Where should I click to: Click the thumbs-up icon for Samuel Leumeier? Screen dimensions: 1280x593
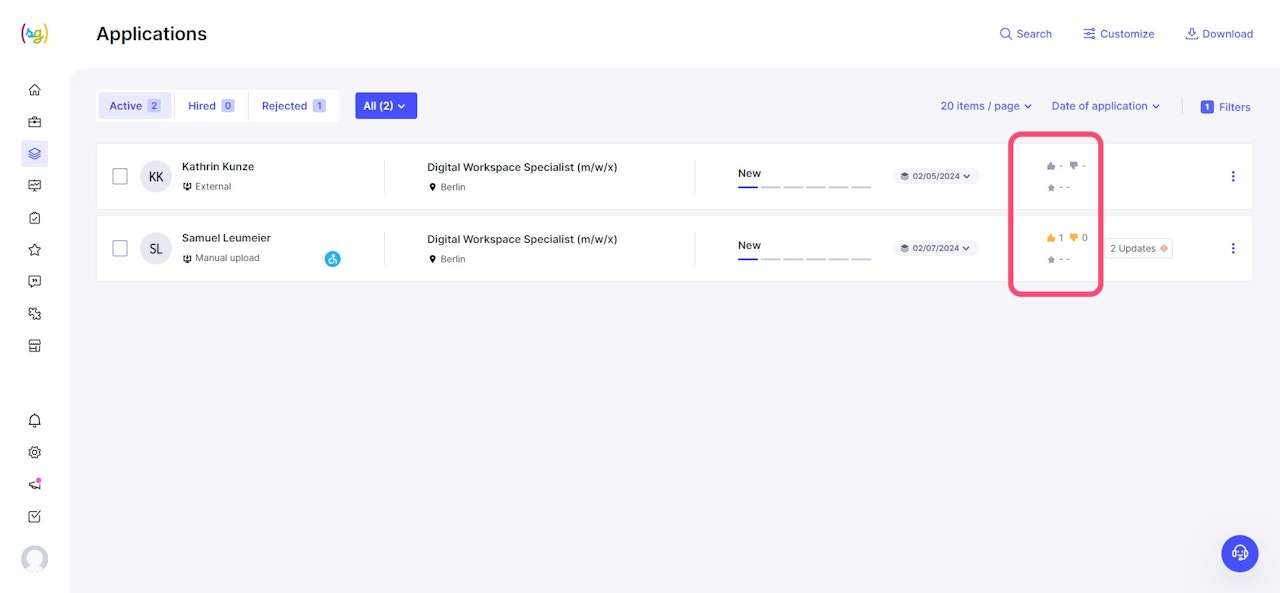pos(1051,238)
